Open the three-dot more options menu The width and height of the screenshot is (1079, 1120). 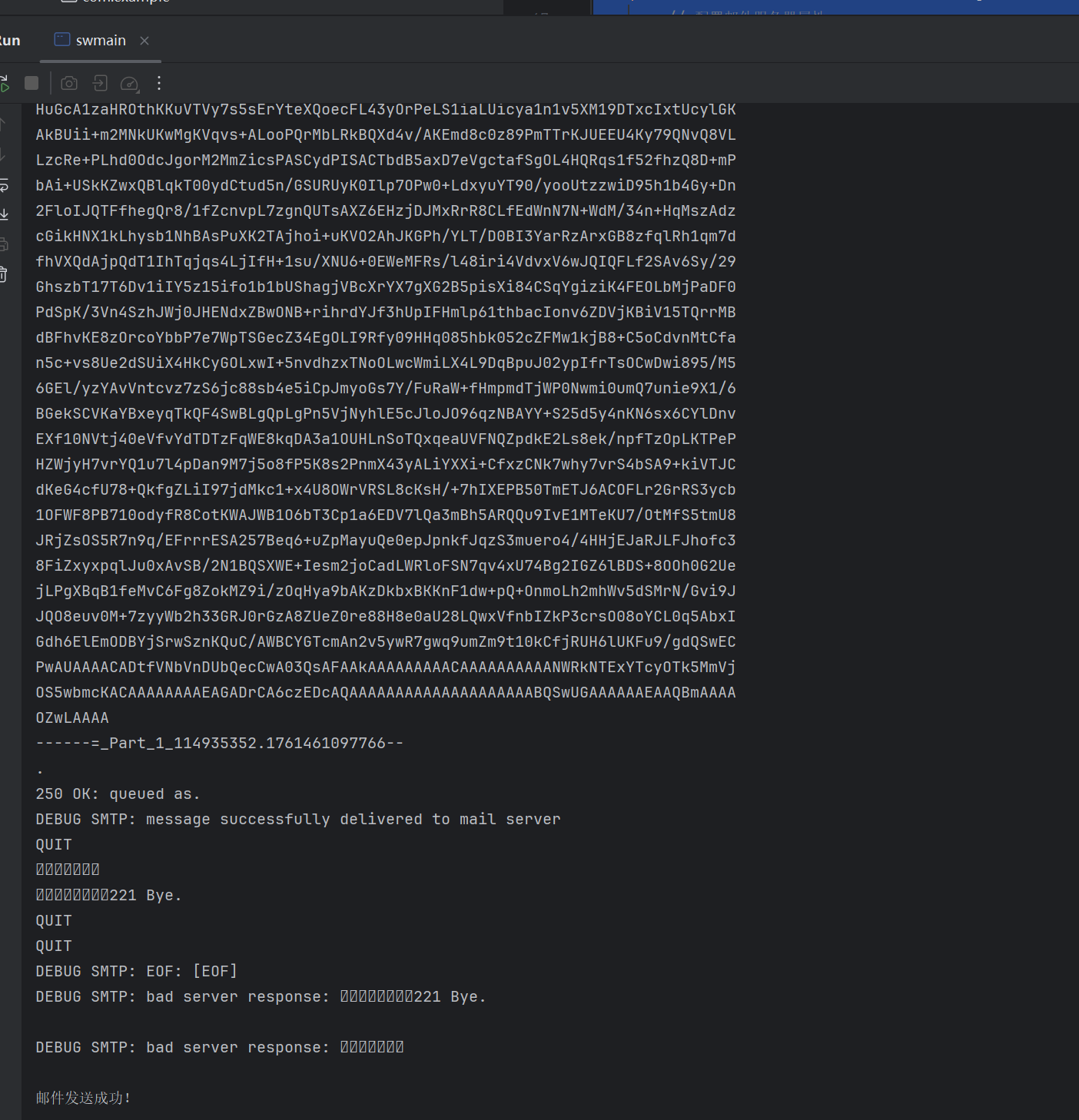(x=159, y=83)
